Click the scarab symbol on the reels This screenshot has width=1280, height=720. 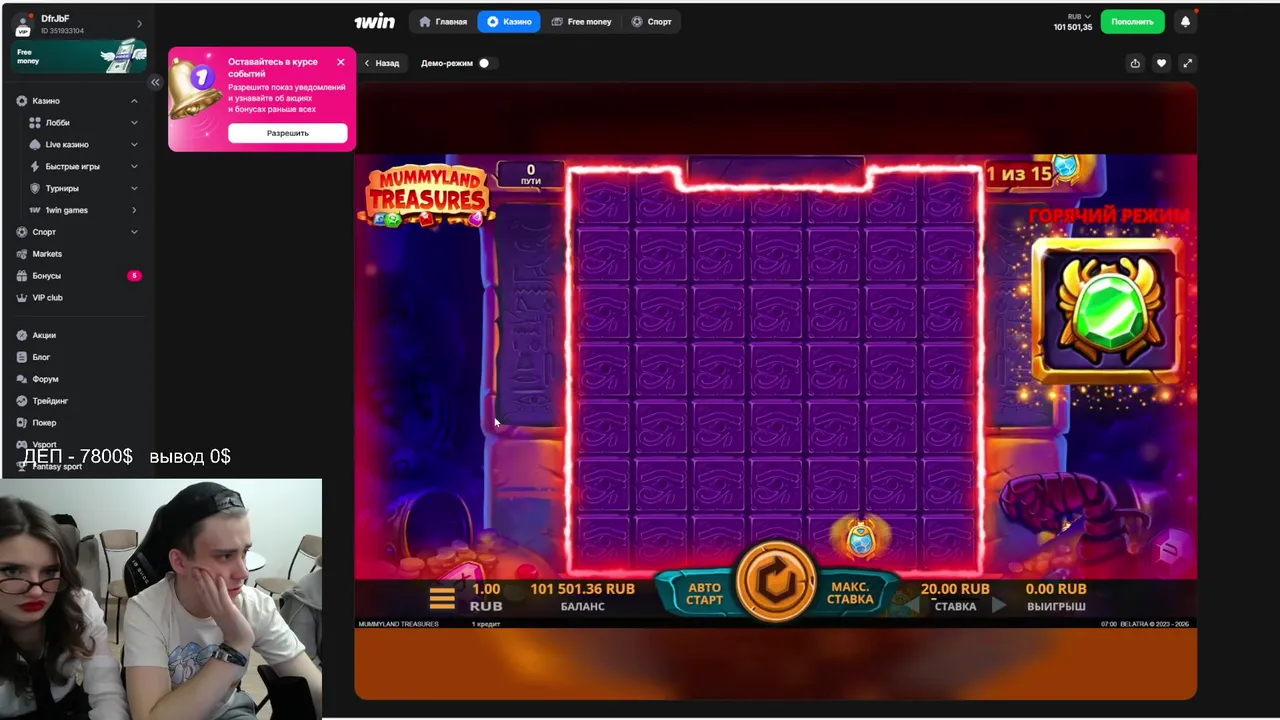coord(861,539)
